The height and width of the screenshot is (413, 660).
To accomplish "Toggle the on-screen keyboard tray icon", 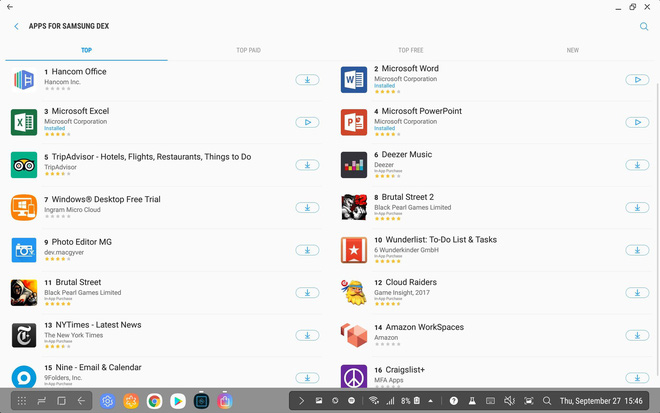I will pos(490,401).
